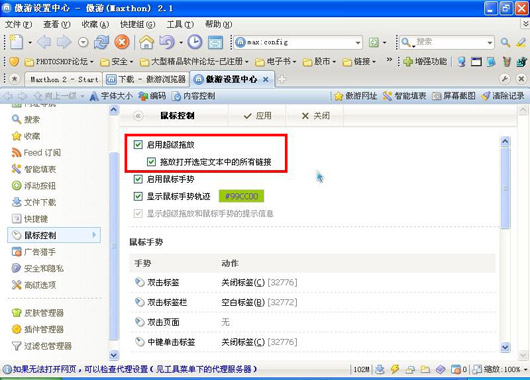Open the address bar dropdown arrow
The image size is (530, 380).
click(358, 43)
